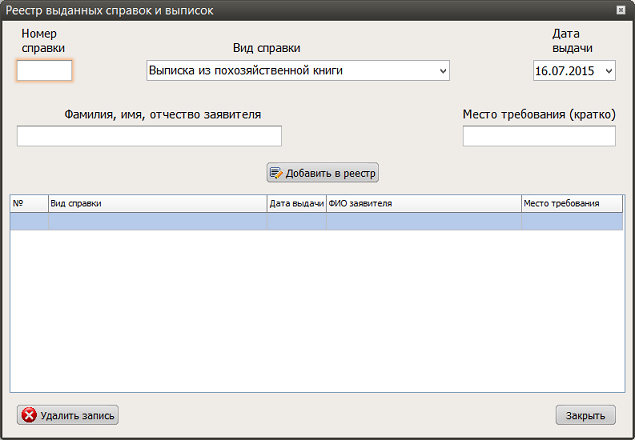Click into the Фамилия, имя, отчество заявителя field
This screenshot has width=635, height=440.
149,136
